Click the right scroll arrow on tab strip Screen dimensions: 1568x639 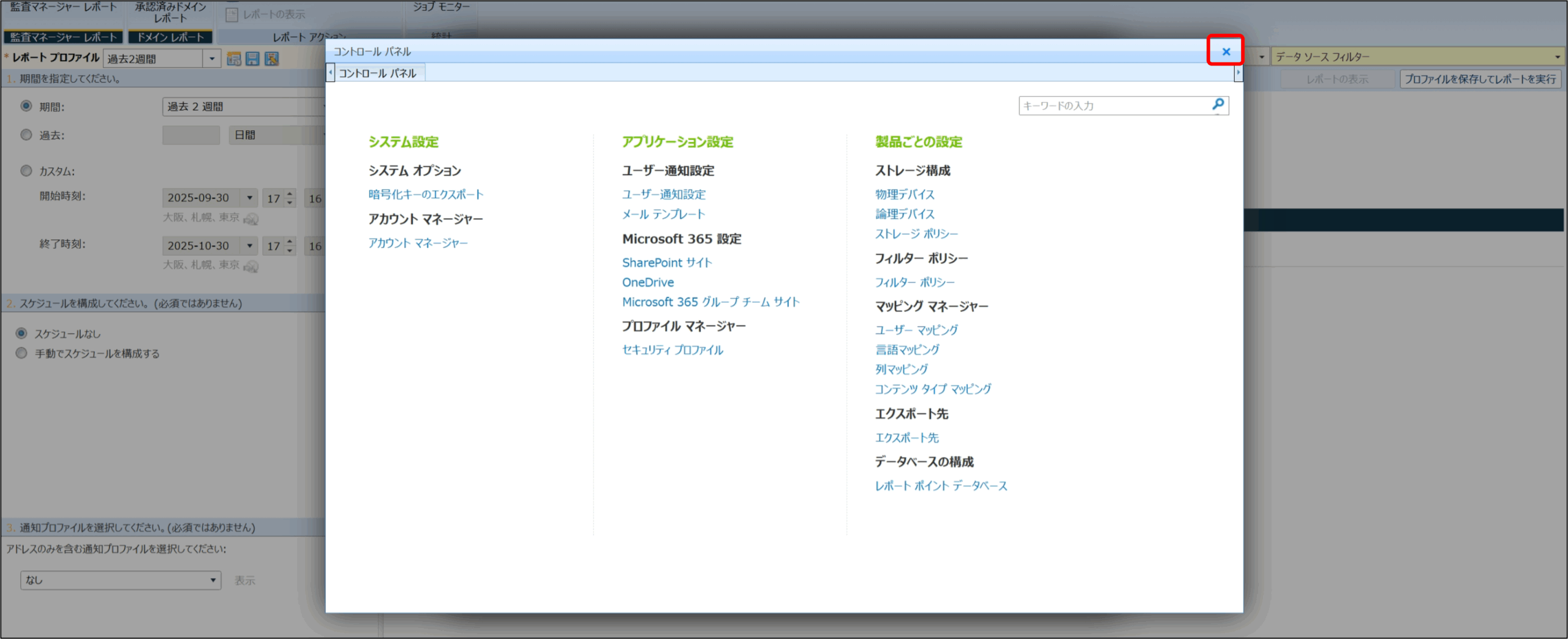click(x=1238, y=73)
